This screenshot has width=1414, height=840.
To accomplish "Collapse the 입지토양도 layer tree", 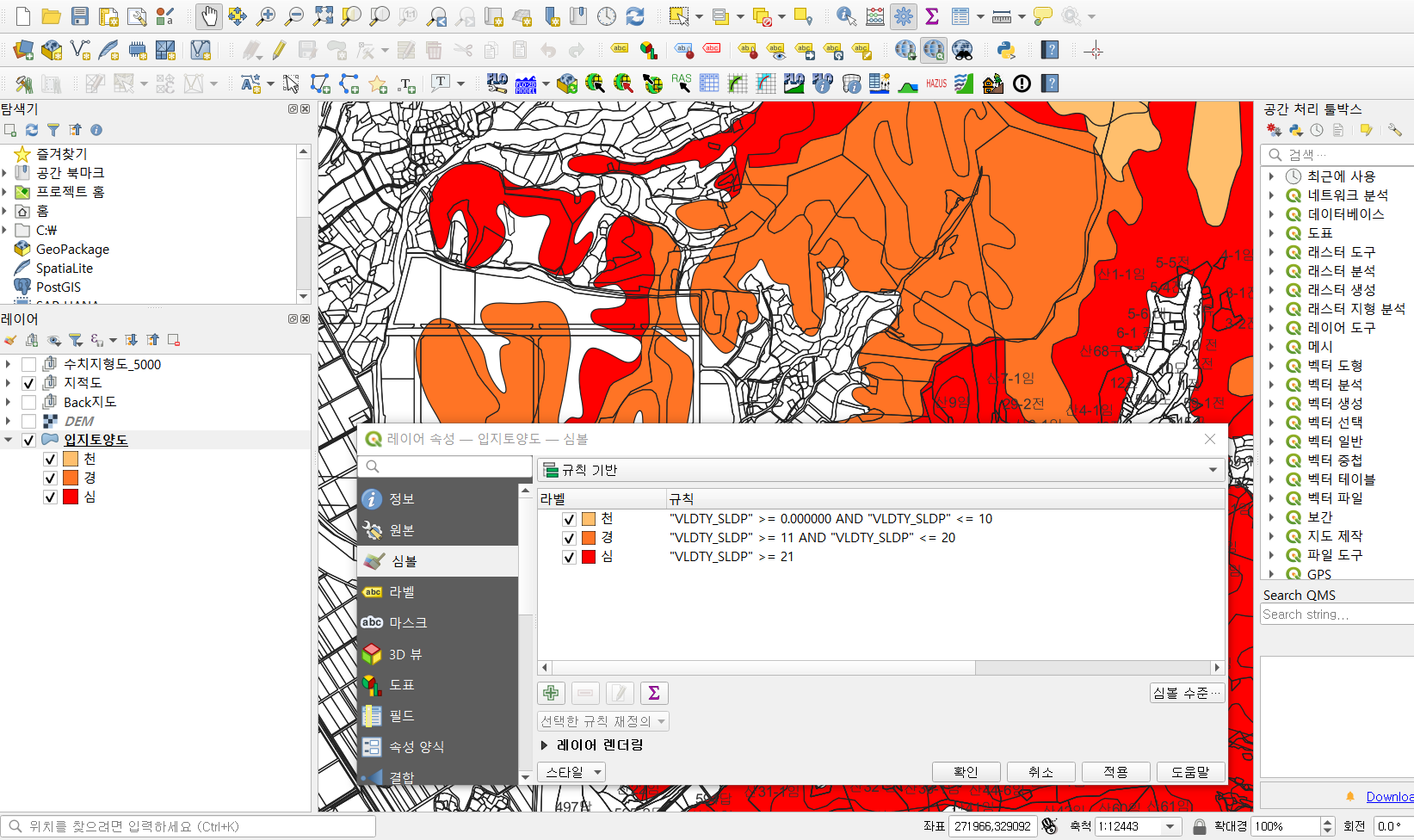I will point(9,440).
